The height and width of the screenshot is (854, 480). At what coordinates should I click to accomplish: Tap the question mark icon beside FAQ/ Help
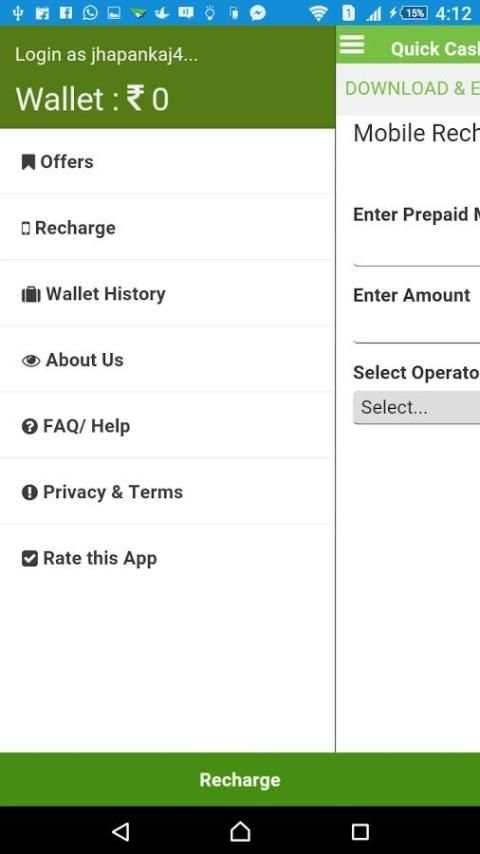[x=29, y=426]
